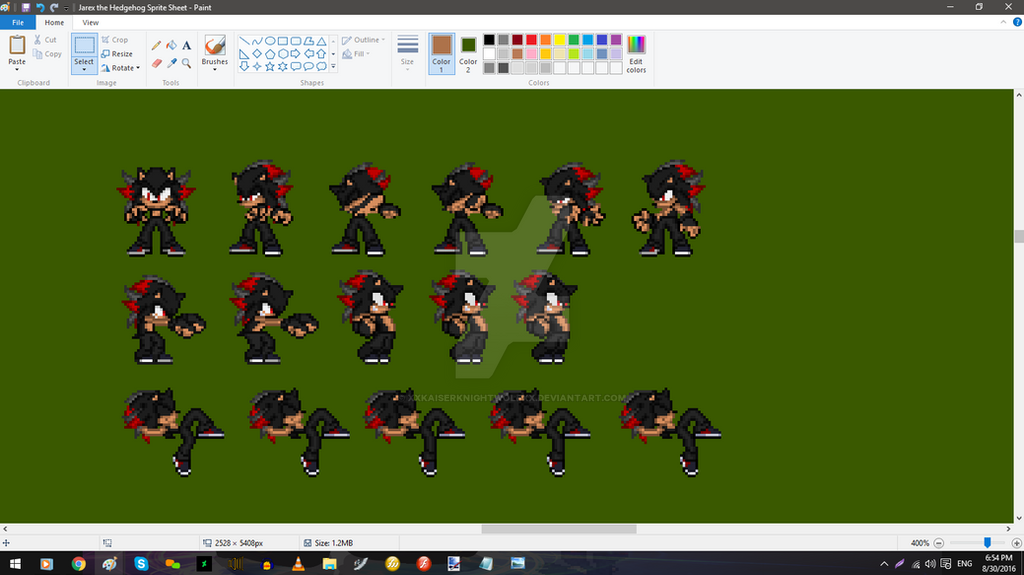Open the shape Fill dropdown
The width and height of the screenshot is (1024, 575).
(356, 54)
